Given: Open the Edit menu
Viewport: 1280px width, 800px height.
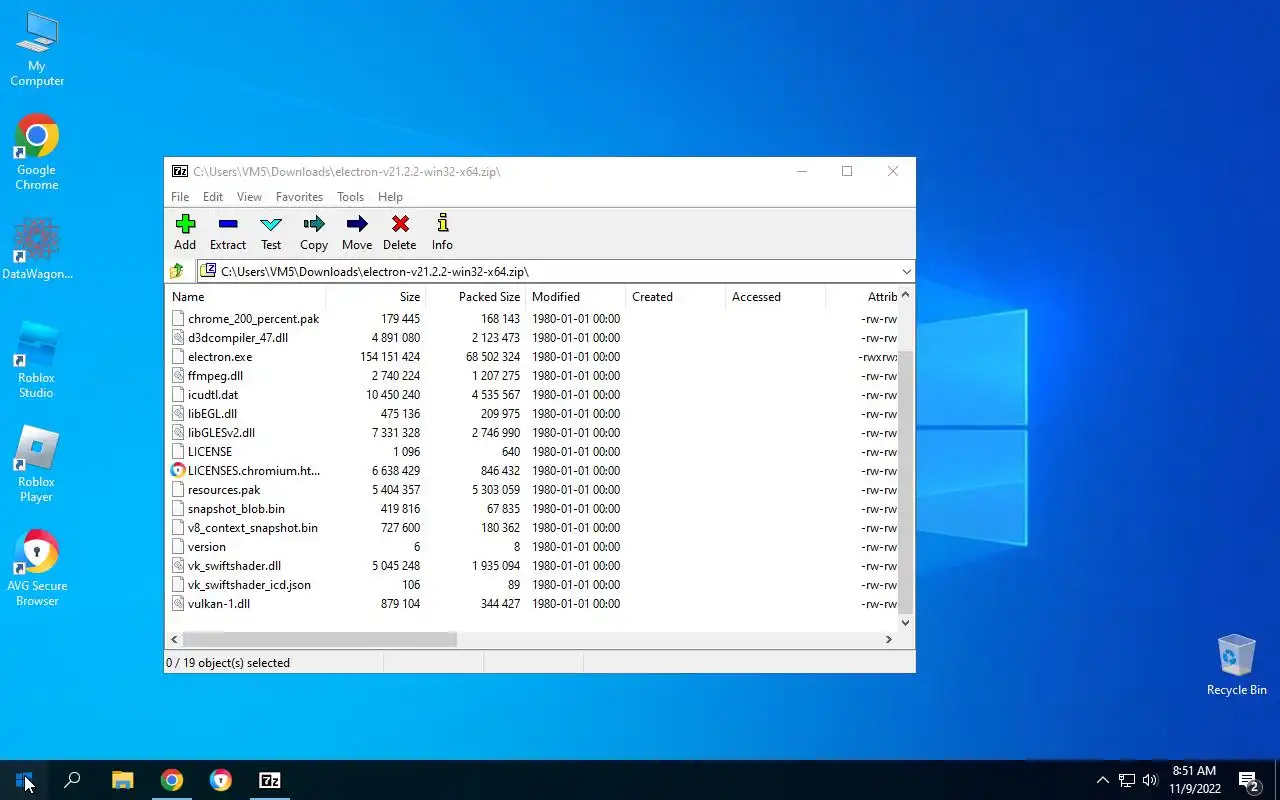Looking at the screenshot, I should [213, 197].
